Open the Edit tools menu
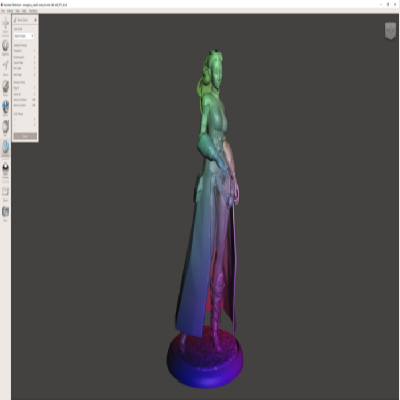This screenshot has height=400, width=400. (5, 128)
